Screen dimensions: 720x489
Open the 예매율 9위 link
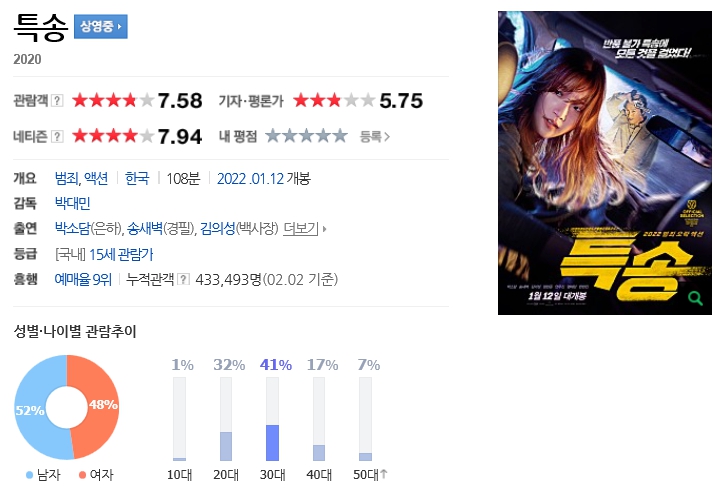pyautogui.click(x=83, y=279)
